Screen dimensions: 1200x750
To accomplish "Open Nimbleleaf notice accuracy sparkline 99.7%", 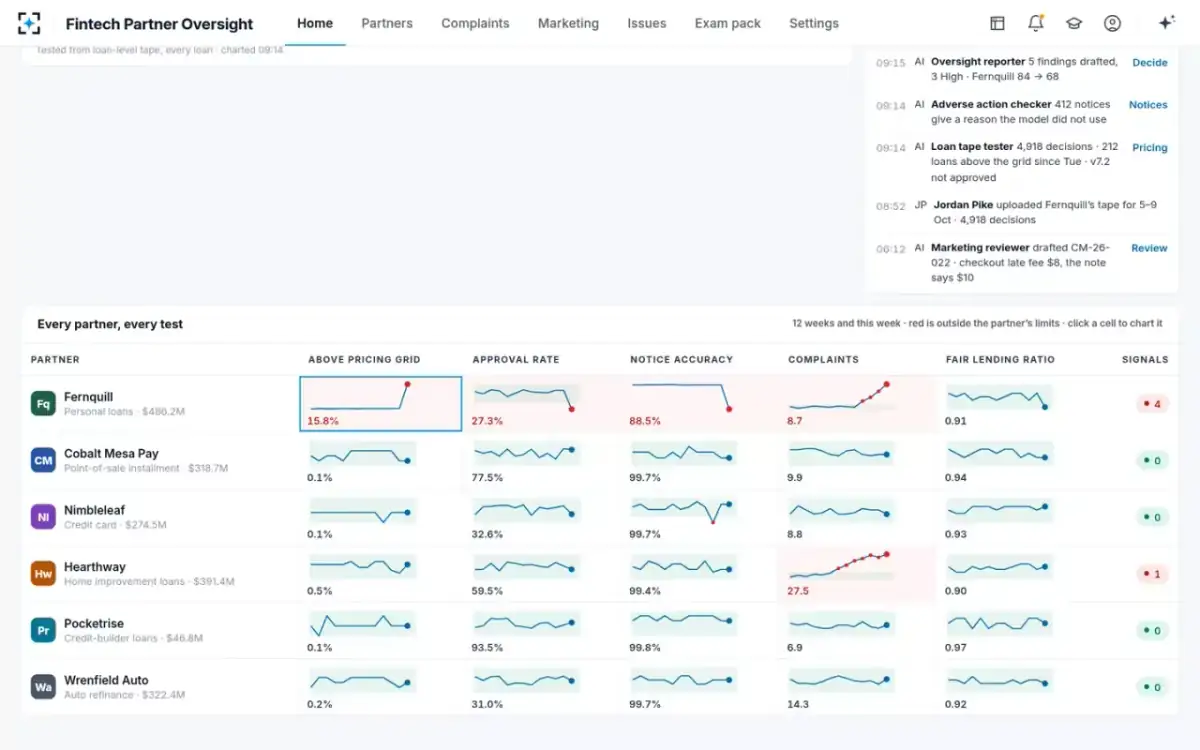I will click(701, 517).
